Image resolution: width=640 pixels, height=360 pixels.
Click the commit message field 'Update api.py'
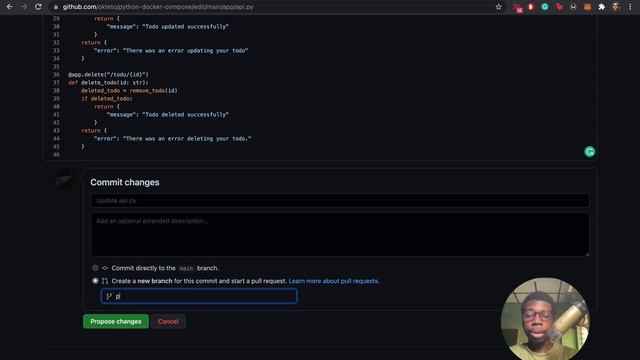(x=340, y=200)
